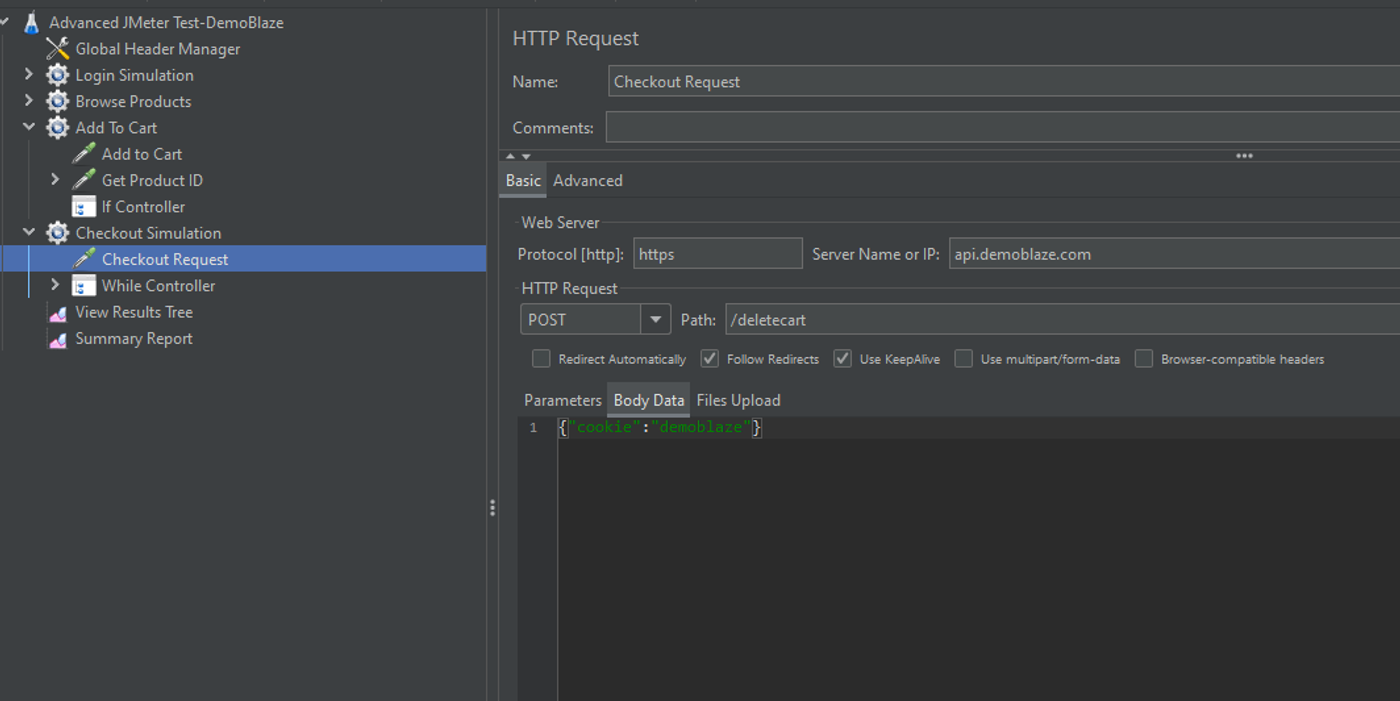This screenshot has height=701, width=1400.
Task: Click the test plan flask icon
Action: pyautogui.click(x=32, y=22)
